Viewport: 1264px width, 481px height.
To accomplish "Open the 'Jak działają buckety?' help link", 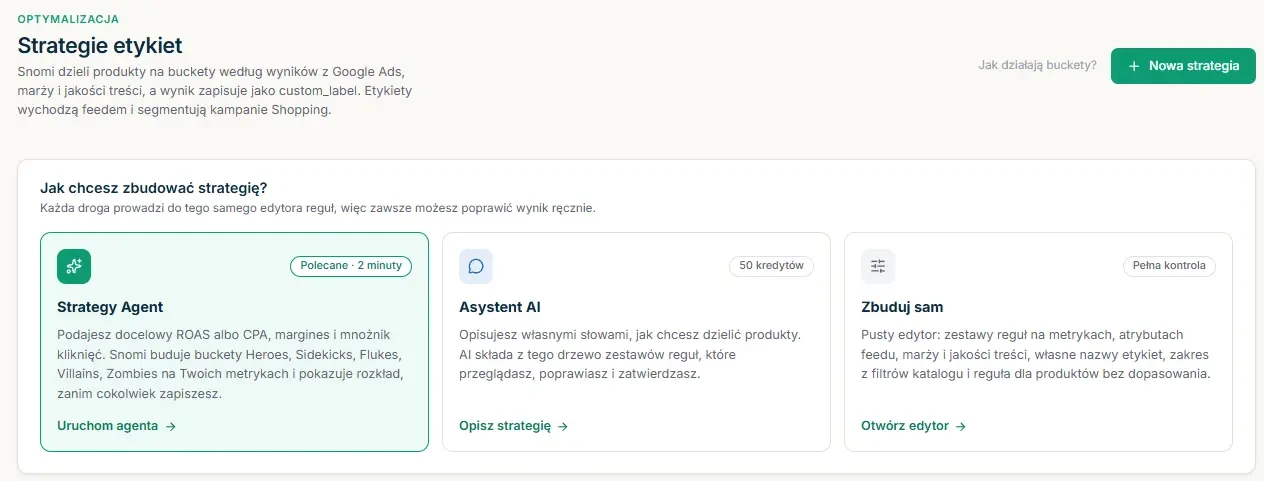I will click(x=1037, y=66).
